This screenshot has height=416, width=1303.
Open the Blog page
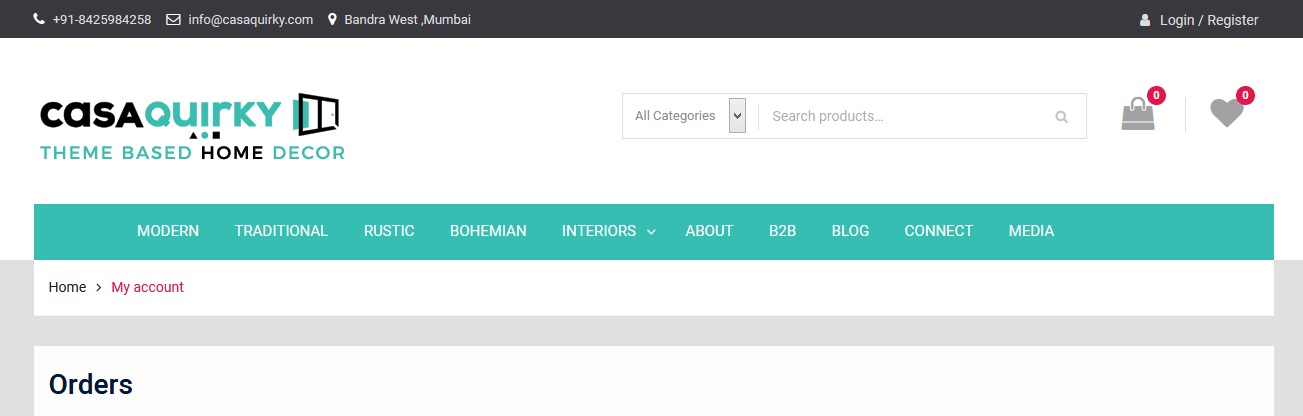[x=850, y=231]
